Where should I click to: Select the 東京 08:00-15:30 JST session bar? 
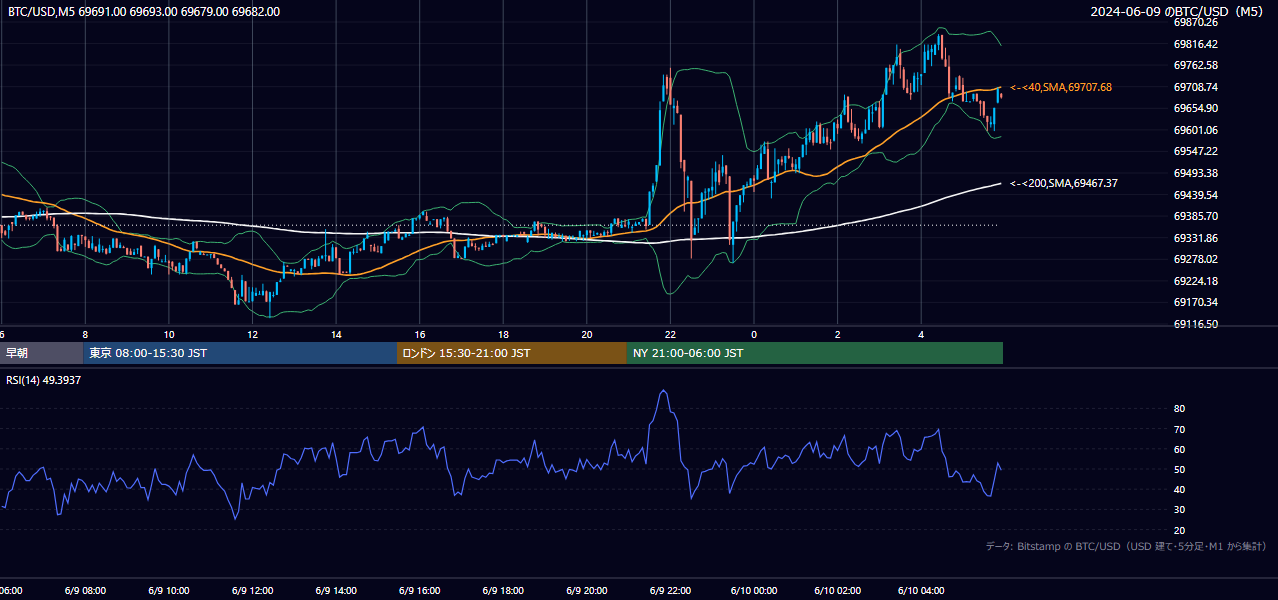tap(240, 353)
